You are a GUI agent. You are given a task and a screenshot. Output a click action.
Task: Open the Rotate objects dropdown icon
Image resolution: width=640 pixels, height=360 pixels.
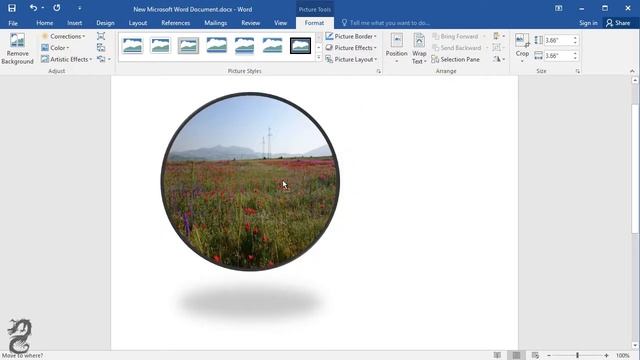click(x=498, y=59)
